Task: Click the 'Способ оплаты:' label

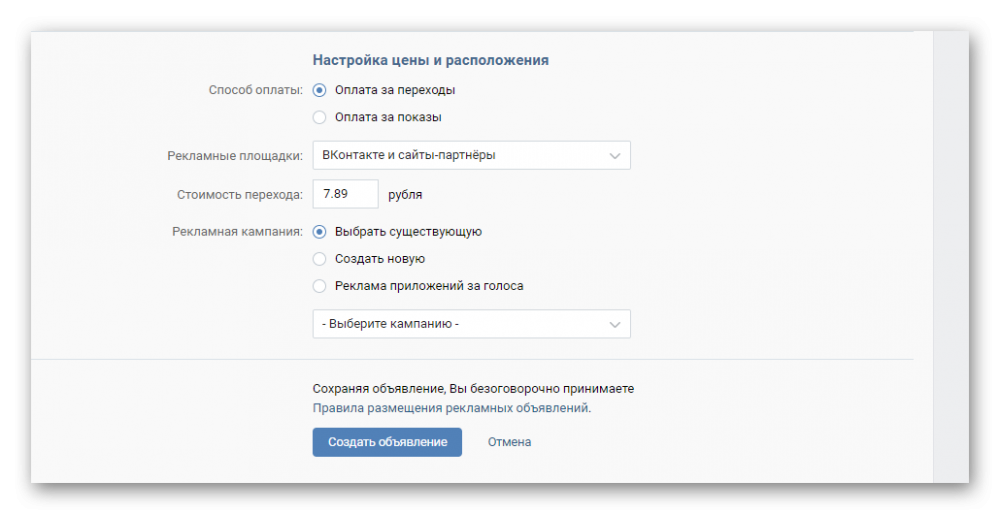Action: point(256,90)
